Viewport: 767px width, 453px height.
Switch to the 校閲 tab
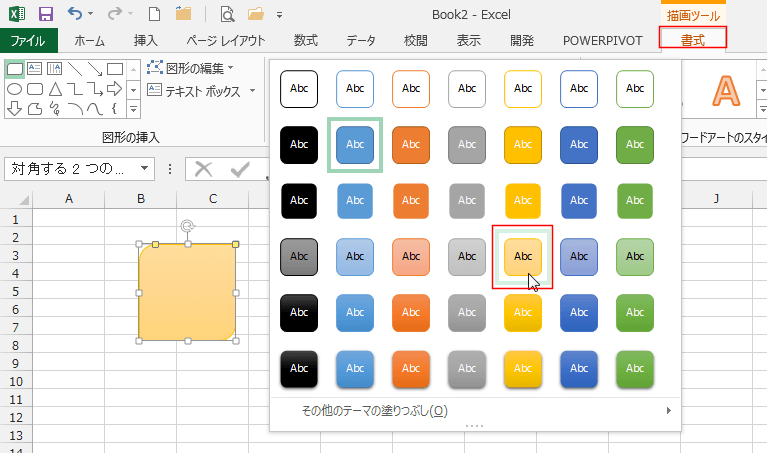(x=416, y=41)
